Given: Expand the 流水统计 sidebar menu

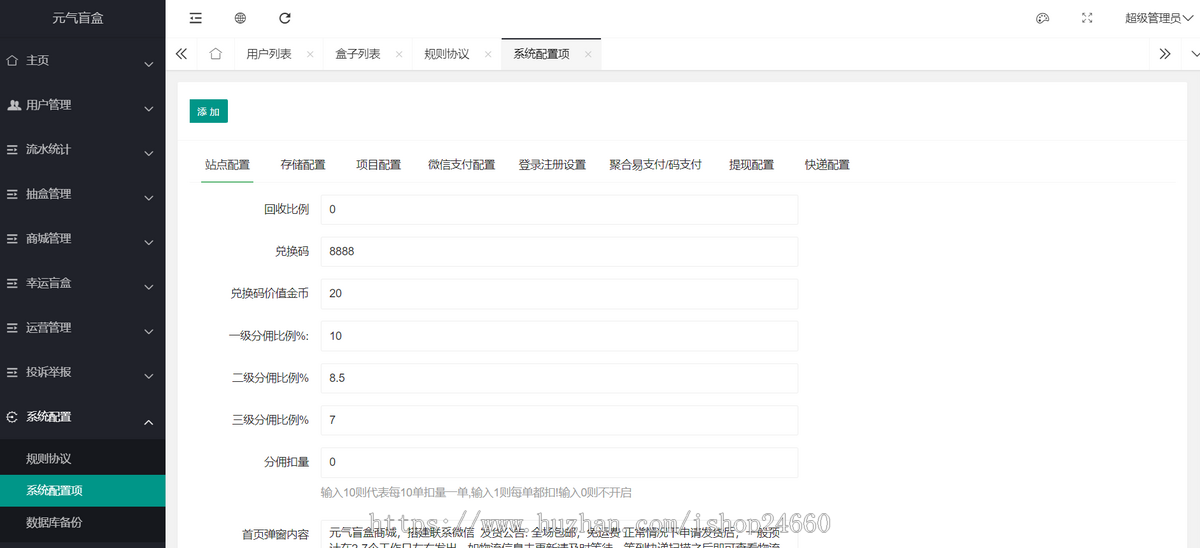Looking at the screenshot, I should 82,150.
